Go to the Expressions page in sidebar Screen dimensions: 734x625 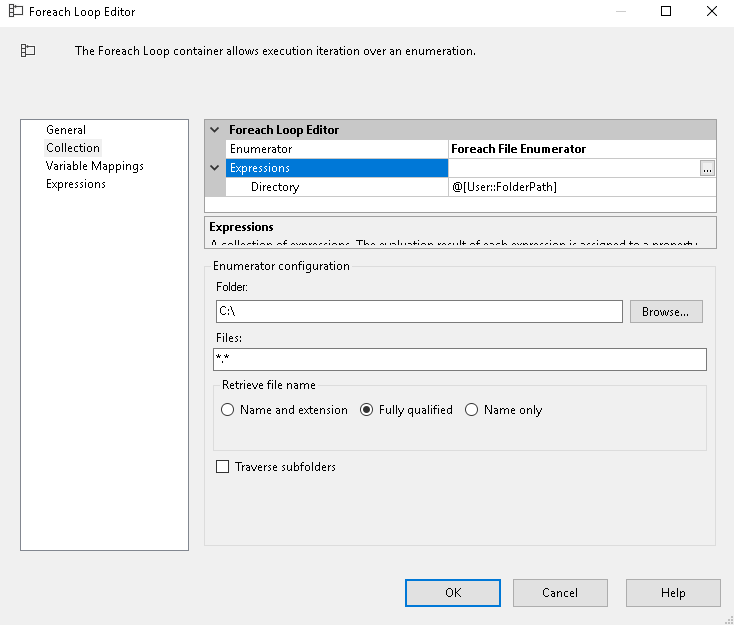pos(75,184)
